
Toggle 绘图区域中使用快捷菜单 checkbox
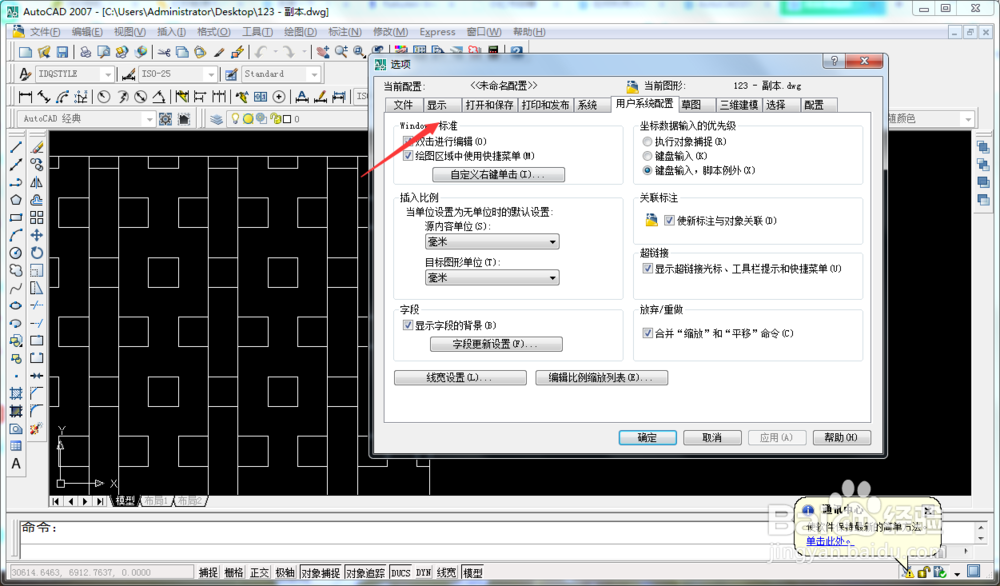(408, 156)
